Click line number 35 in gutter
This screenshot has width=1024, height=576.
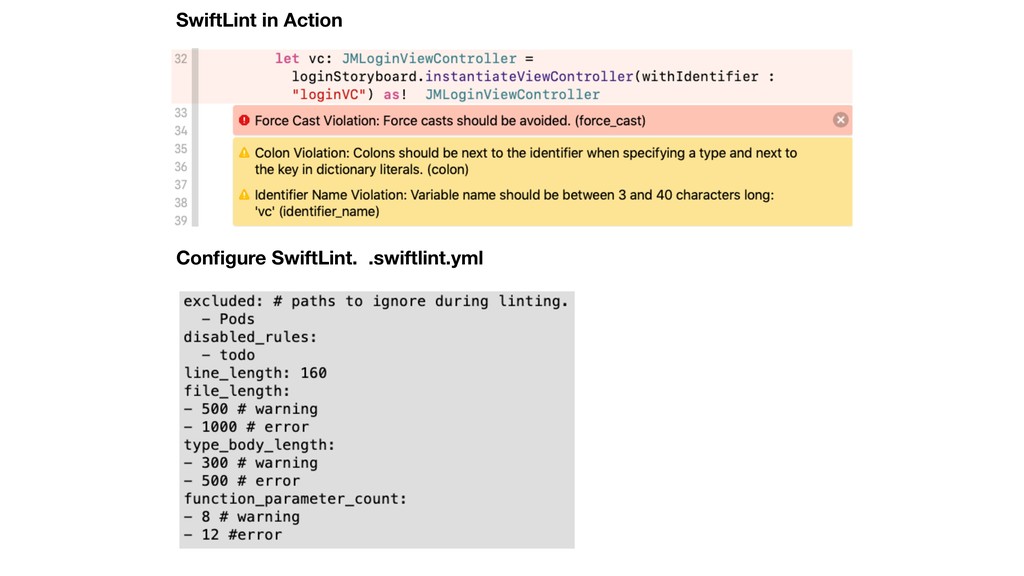181,149
